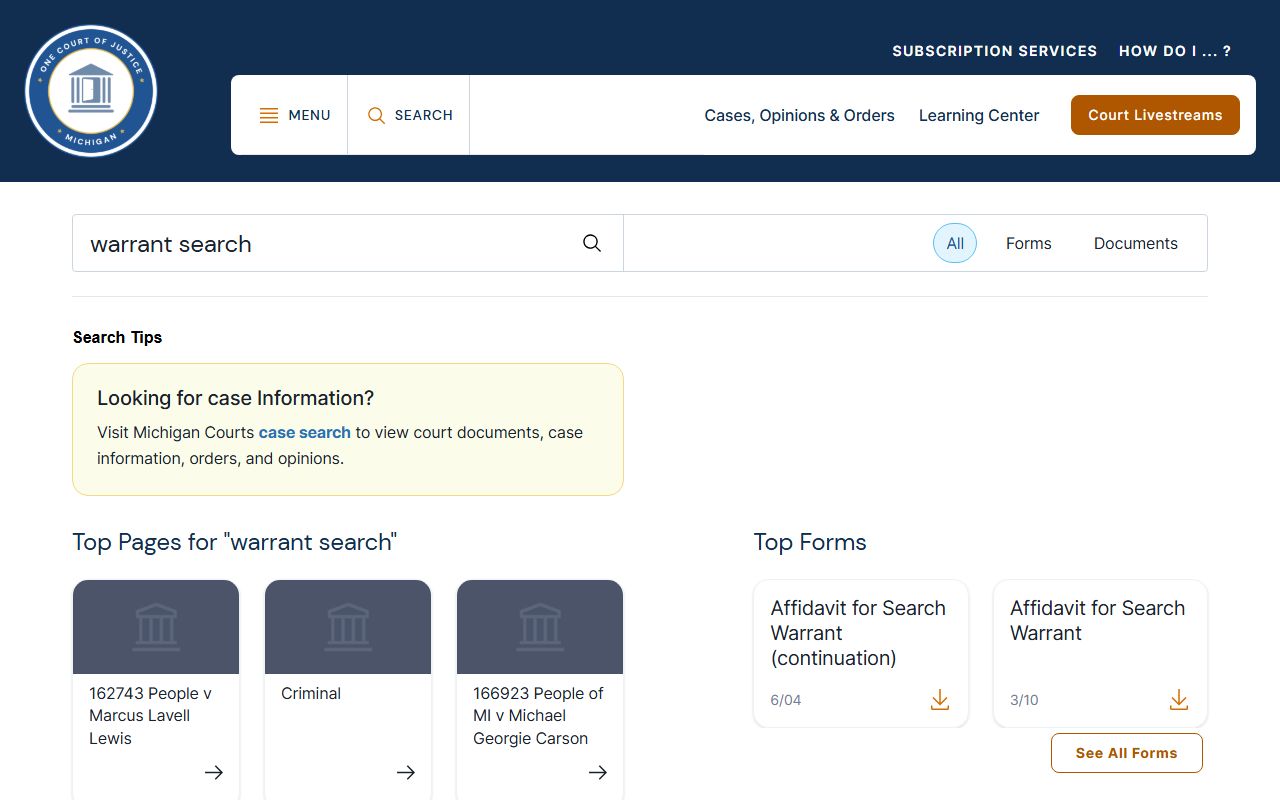Switch to the Documents filter tab
Image resolution: width=1280 pixels, height=800 pixels.
[x=1136, y=243]
